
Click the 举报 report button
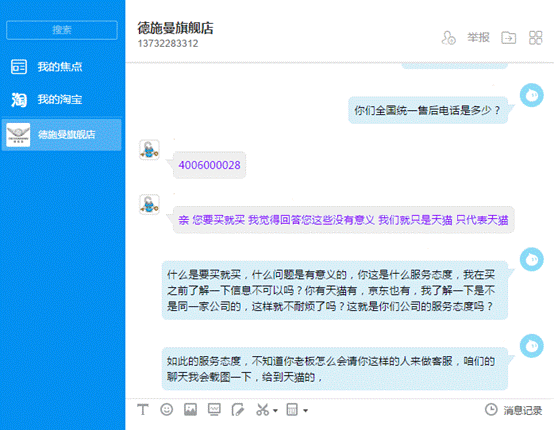[x=478, y=37]
